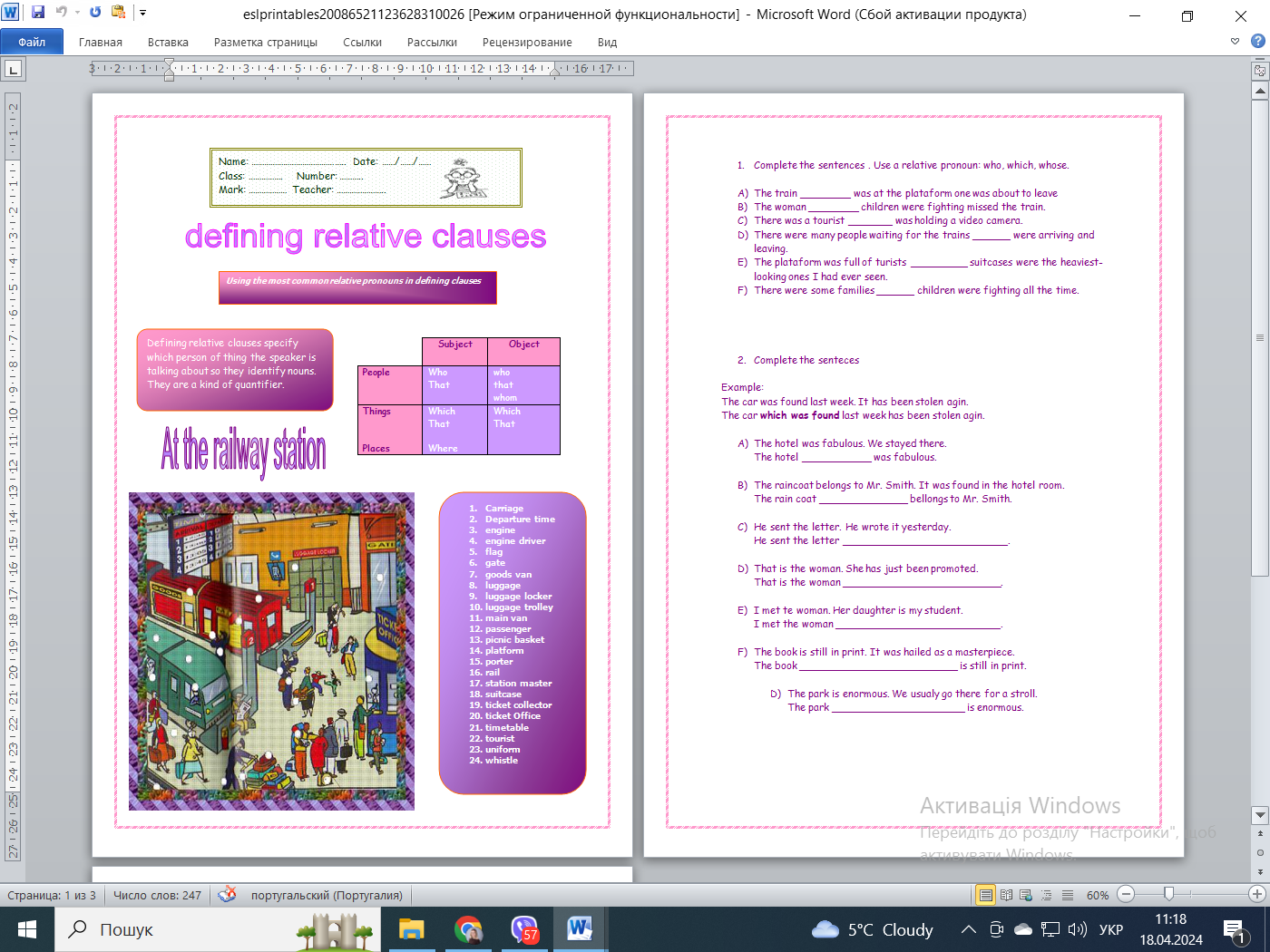
Task: Click the 'Object' table header cell
Action: coord(523,351)
